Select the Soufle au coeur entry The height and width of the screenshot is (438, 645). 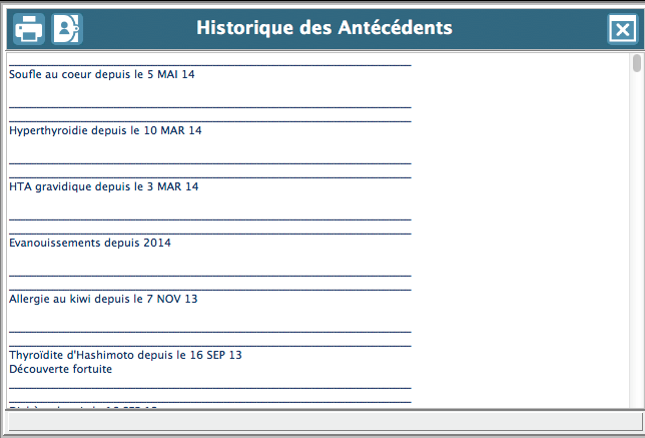click(x=101, y=74)
